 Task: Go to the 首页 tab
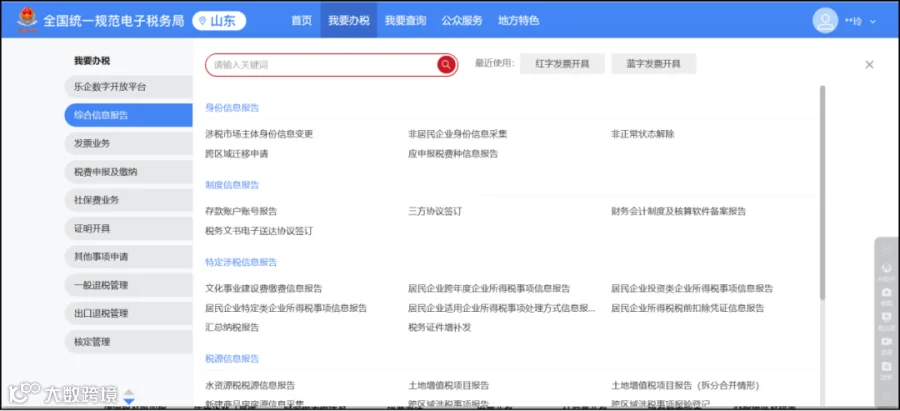coord(301,21)
